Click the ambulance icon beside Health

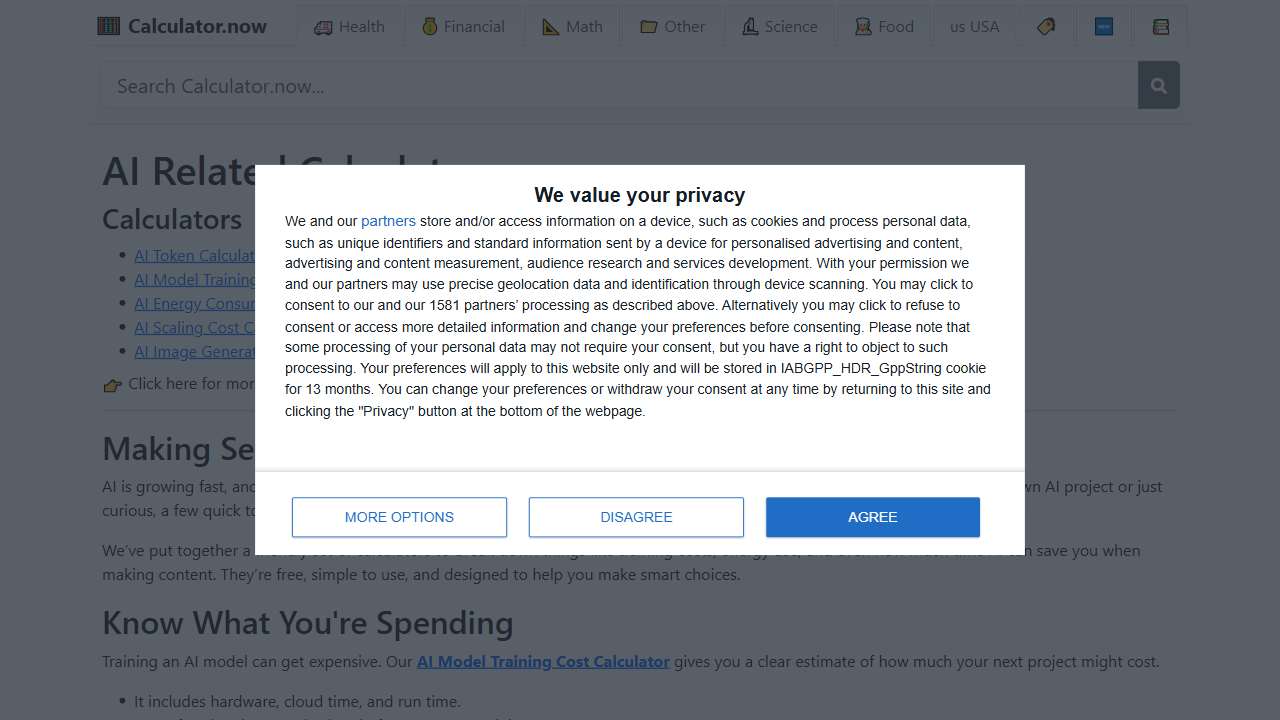[x=323, y=27]
